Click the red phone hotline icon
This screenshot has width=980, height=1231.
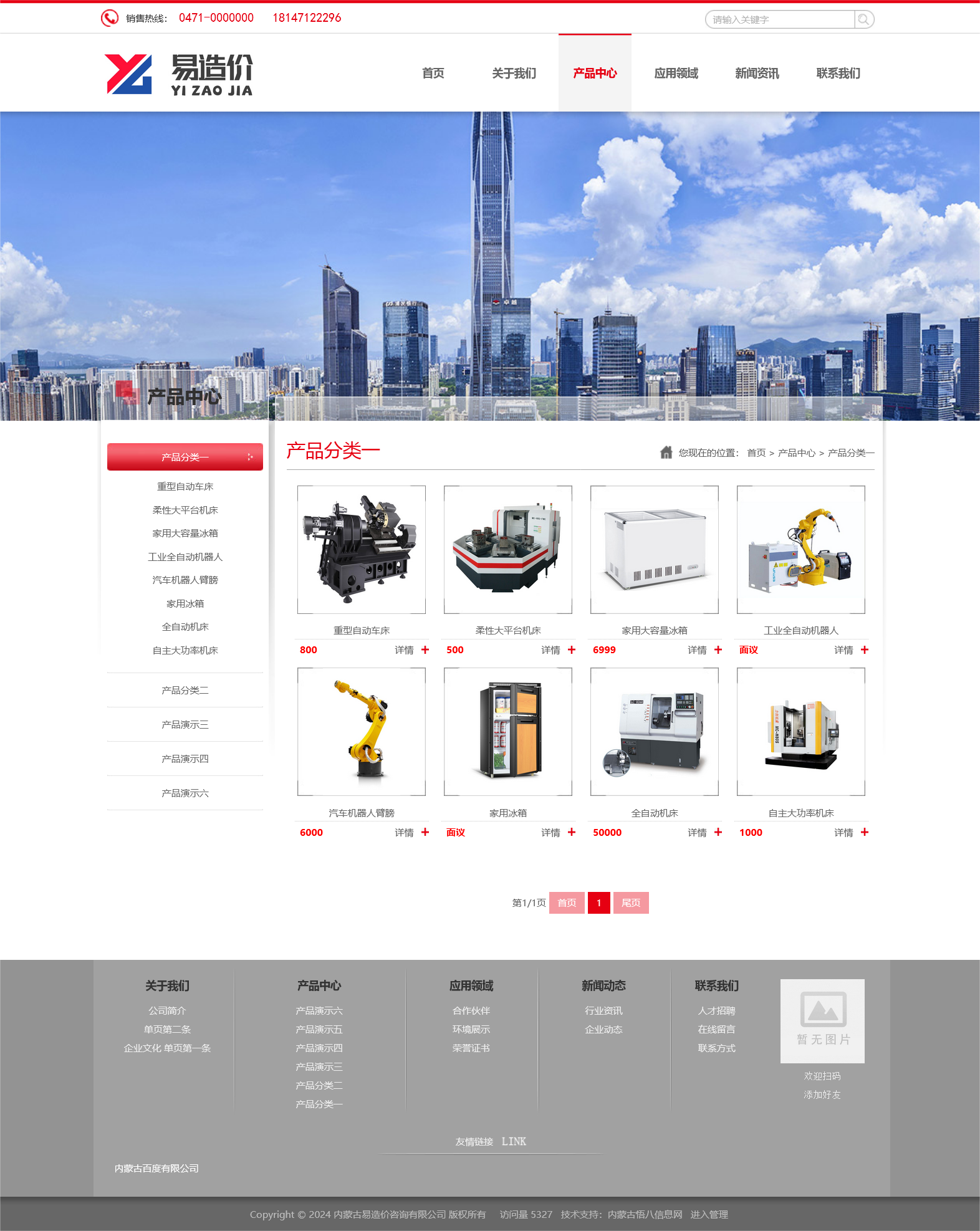point(110,18)
